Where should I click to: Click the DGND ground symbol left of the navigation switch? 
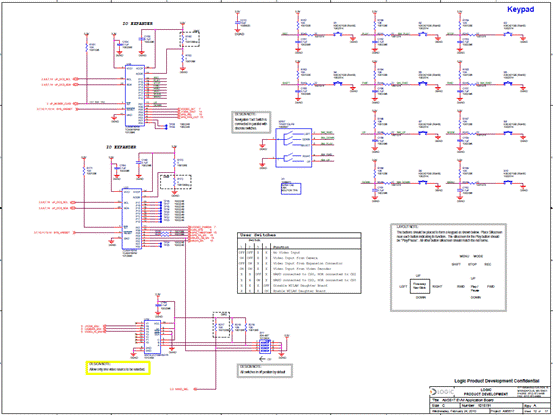tap(262, 145)
